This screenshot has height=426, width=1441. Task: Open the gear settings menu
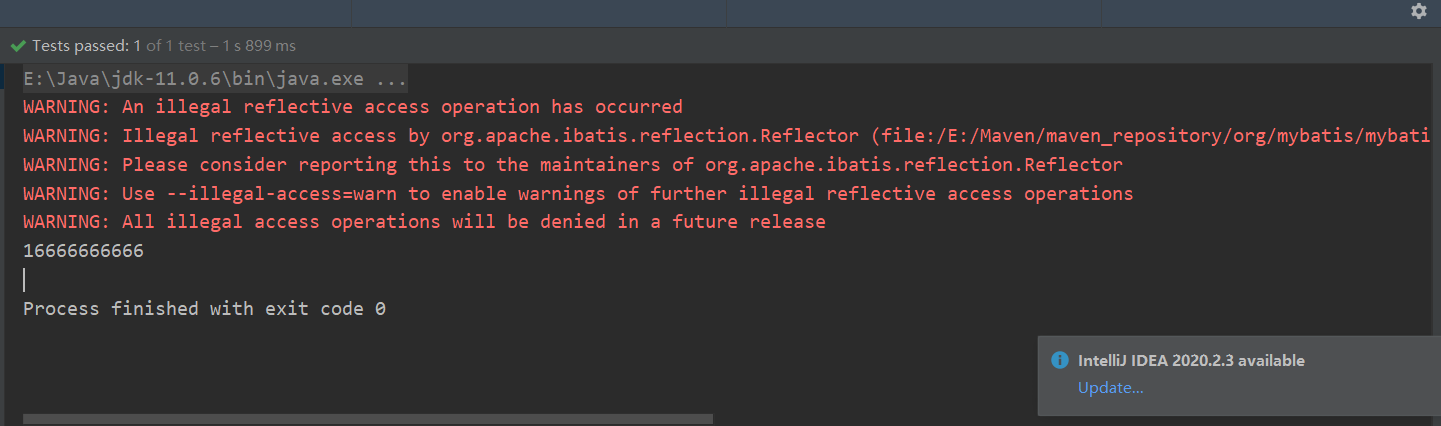(x=1418, y=11)
